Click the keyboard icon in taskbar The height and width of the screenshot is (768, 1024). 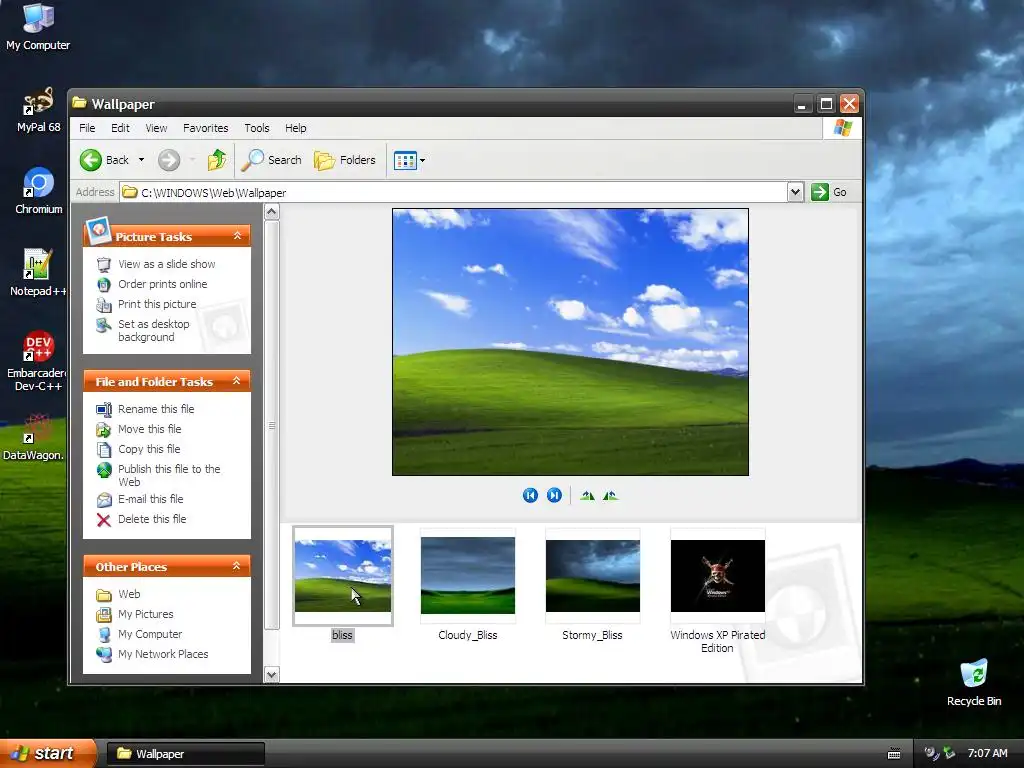[894, 754]
